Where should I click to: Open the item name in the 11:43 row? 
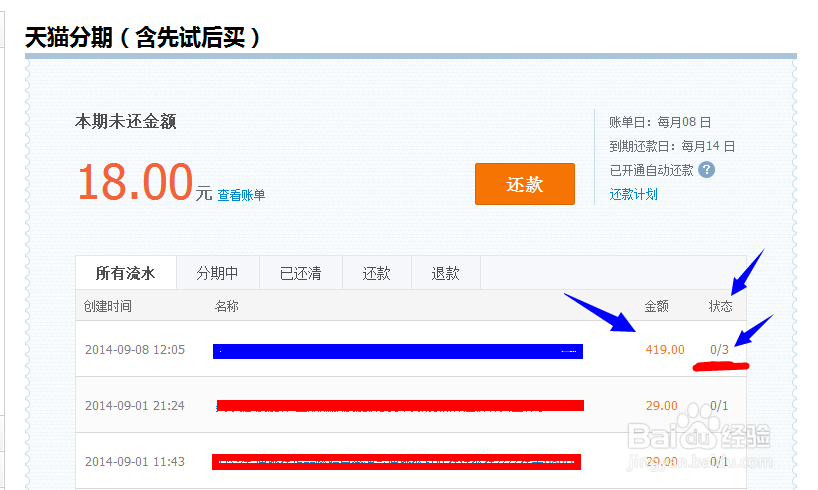[396, 462]
